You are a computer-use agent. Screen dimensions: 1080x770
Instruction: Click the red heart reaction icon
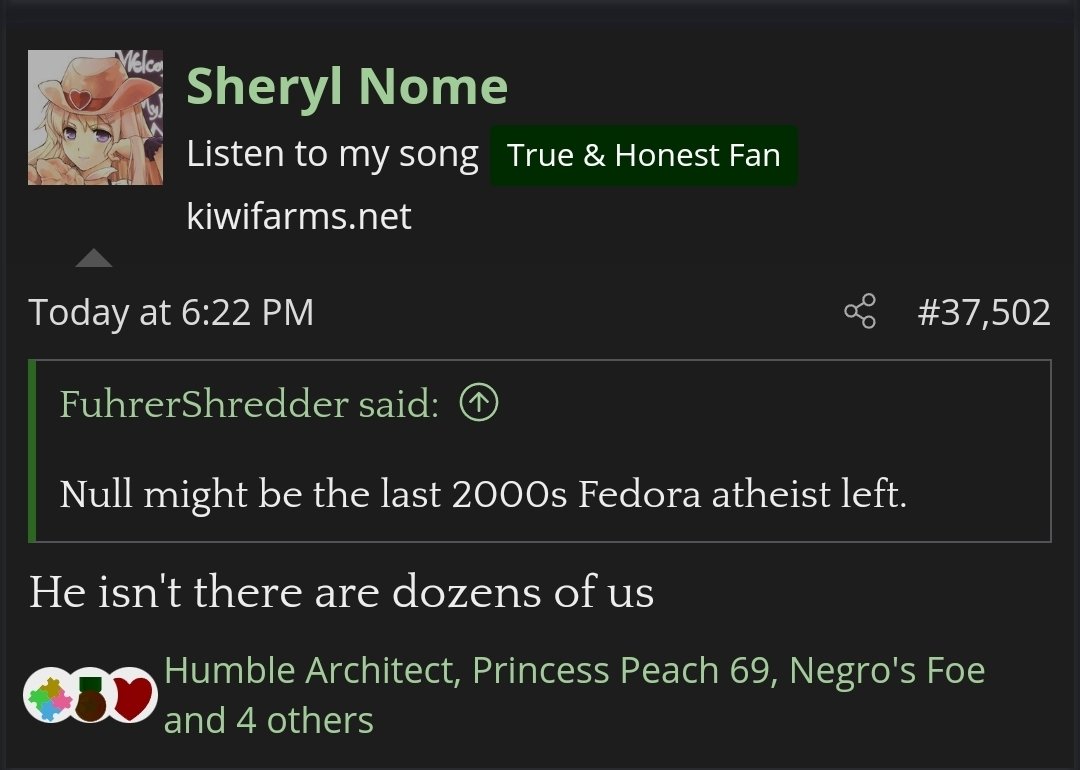tap(132, 696)
